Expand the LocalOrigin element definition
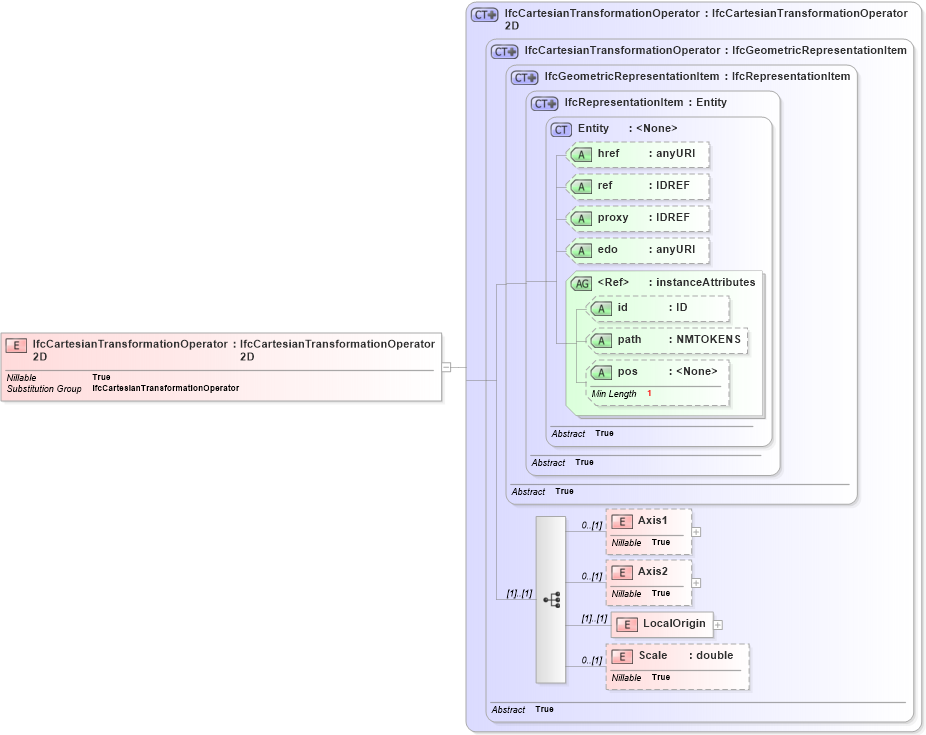Image resolution: width=926 pixels, height=735 pixels. point(719,623)
